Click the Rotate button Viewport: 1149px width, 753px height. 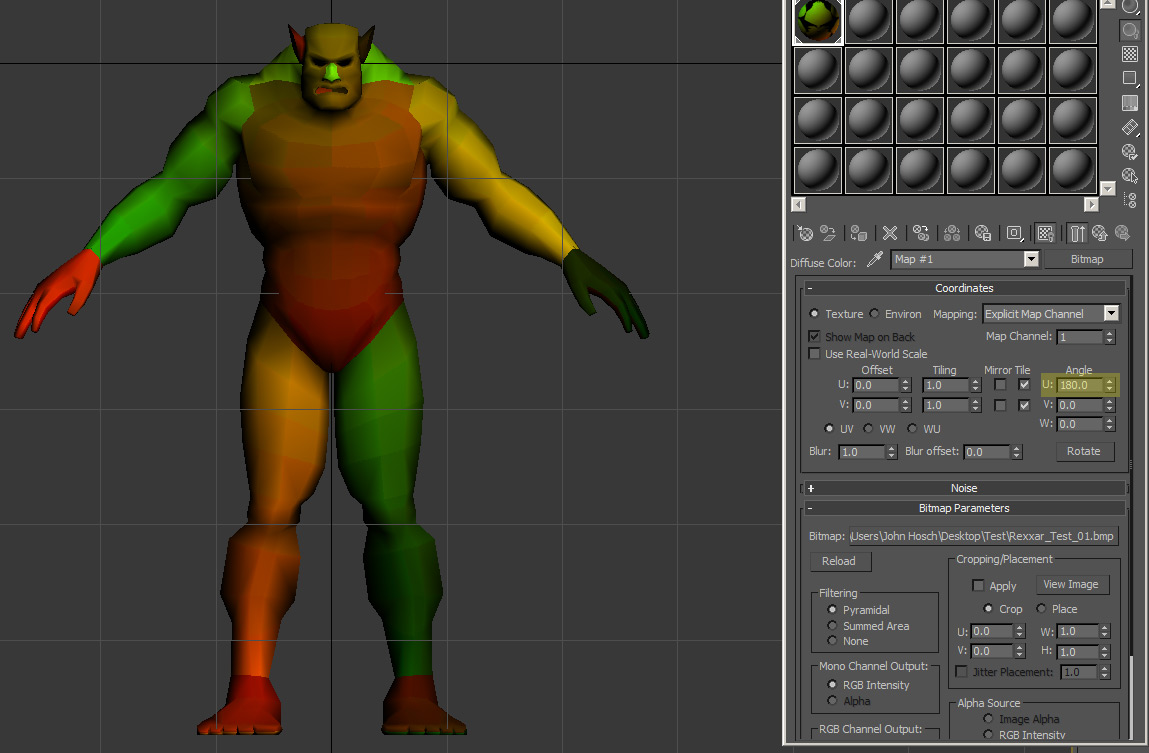pos(1085,451)
